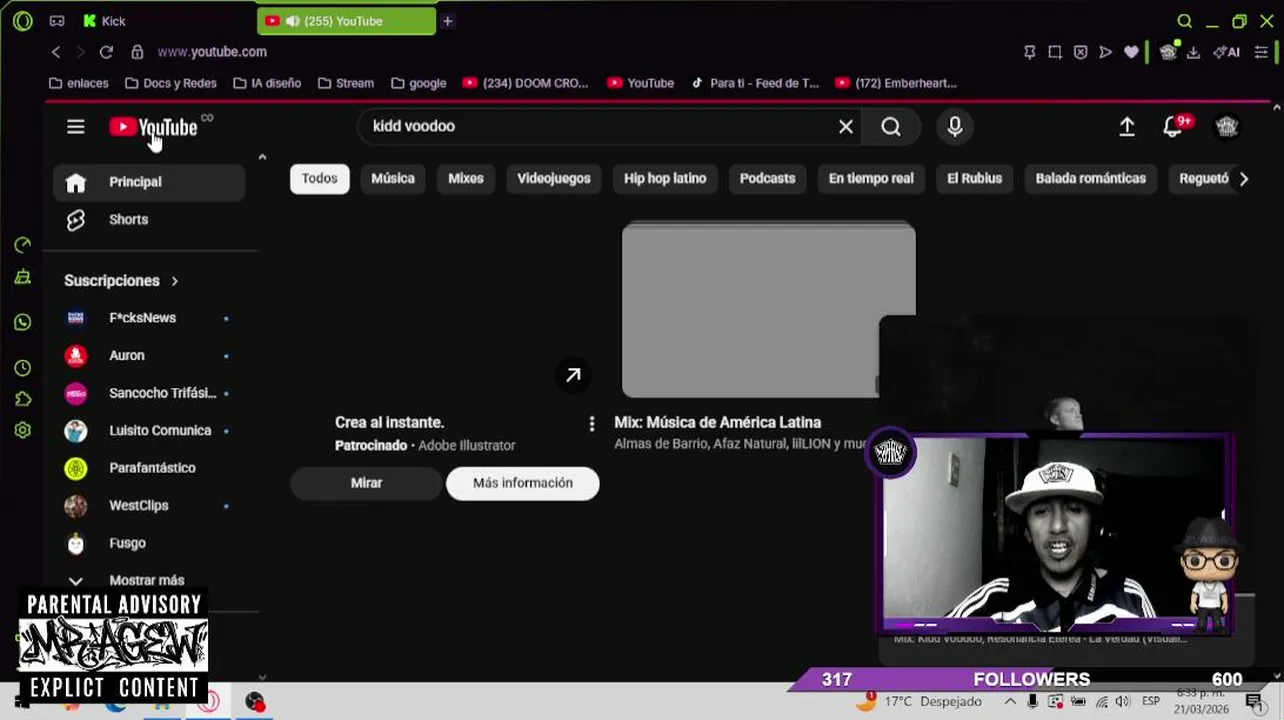Viewport: 1284px width, 720px height.
Task: Open Easy Setup sliders icon
Action: [1261, 52]
